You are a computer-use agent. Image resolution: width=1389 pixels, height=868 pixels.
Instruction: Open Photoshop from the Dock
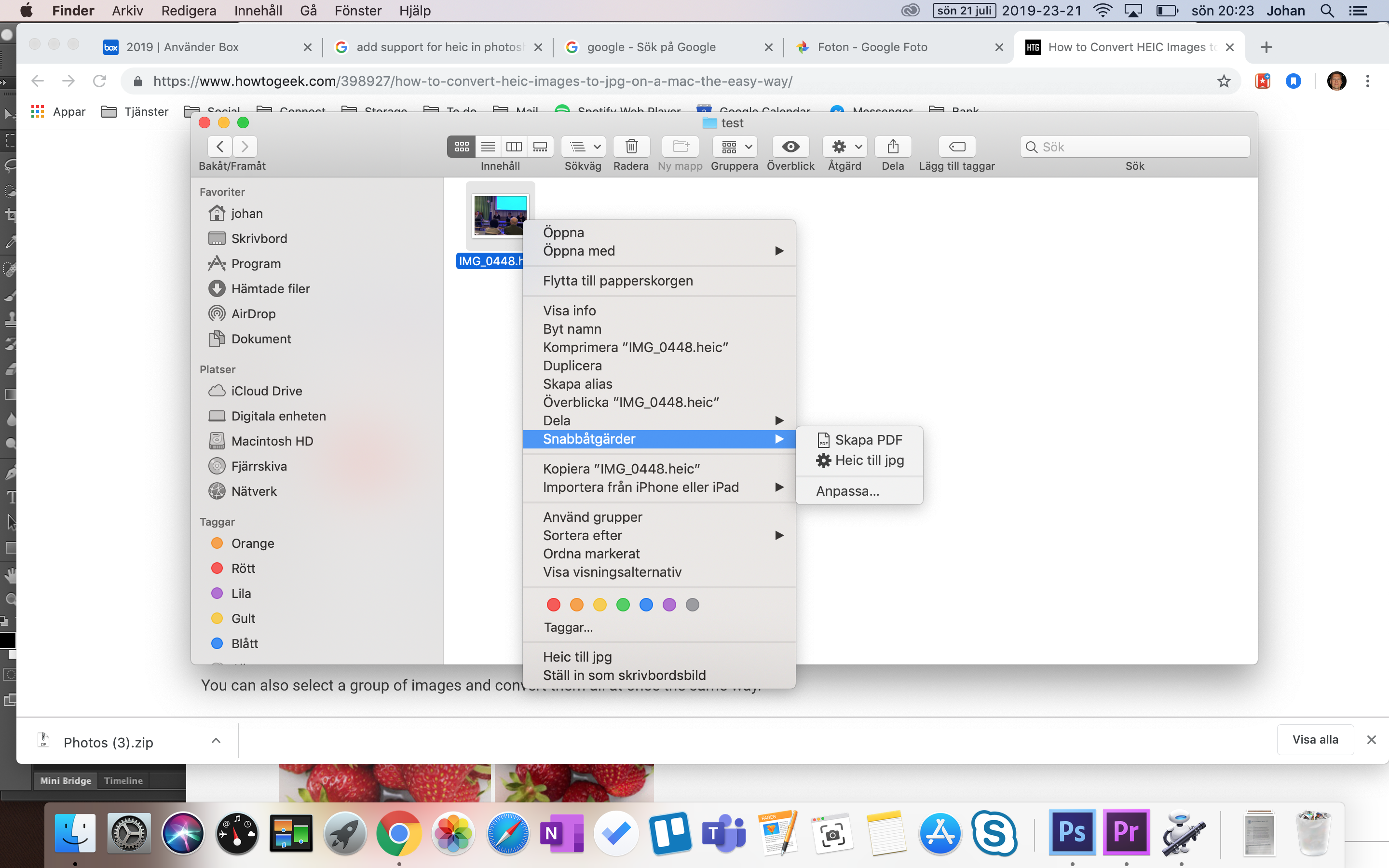pos(1072,832)
